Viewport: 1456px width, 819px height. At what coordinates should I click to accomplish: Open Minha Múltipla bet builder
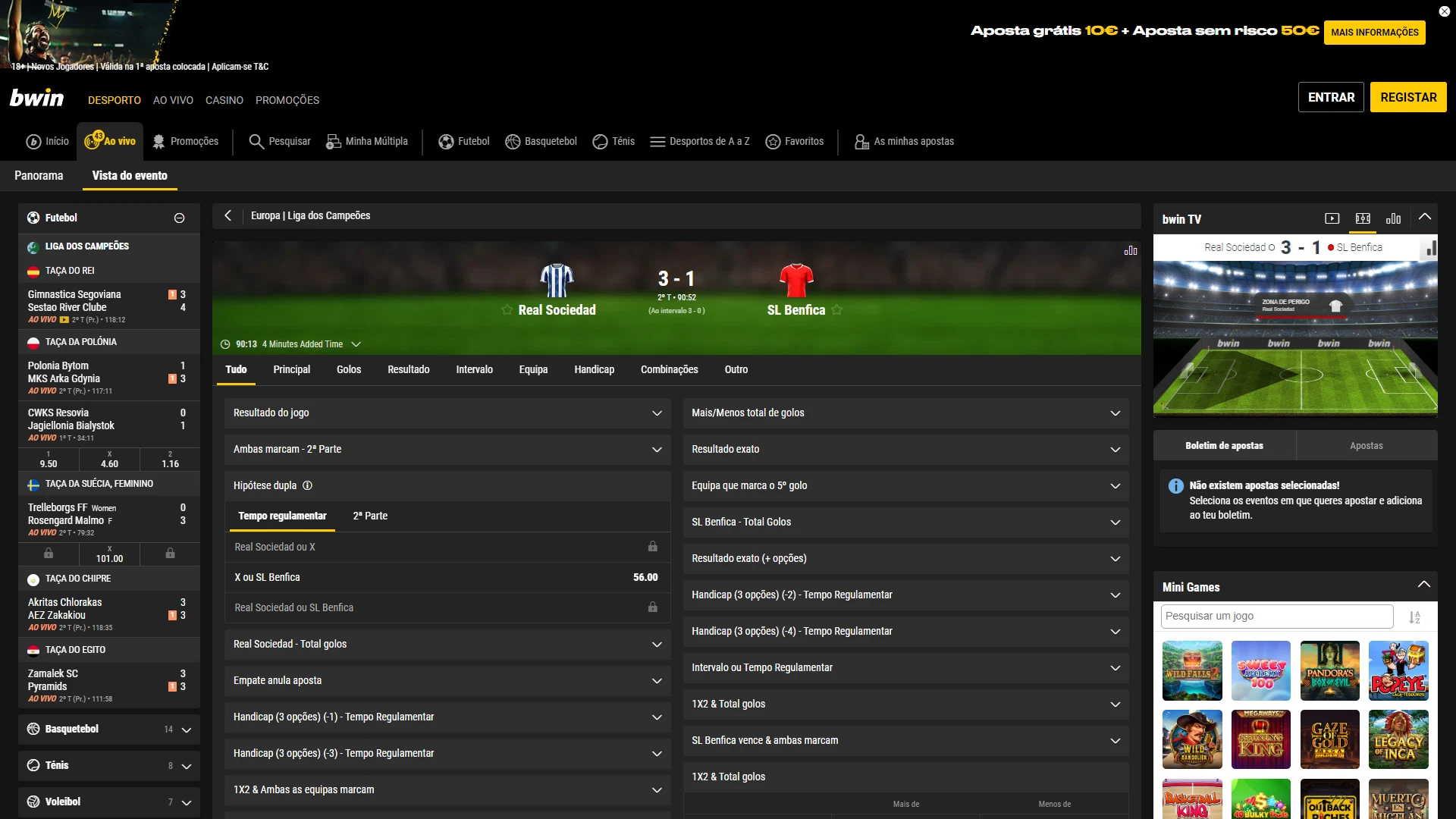367,142
